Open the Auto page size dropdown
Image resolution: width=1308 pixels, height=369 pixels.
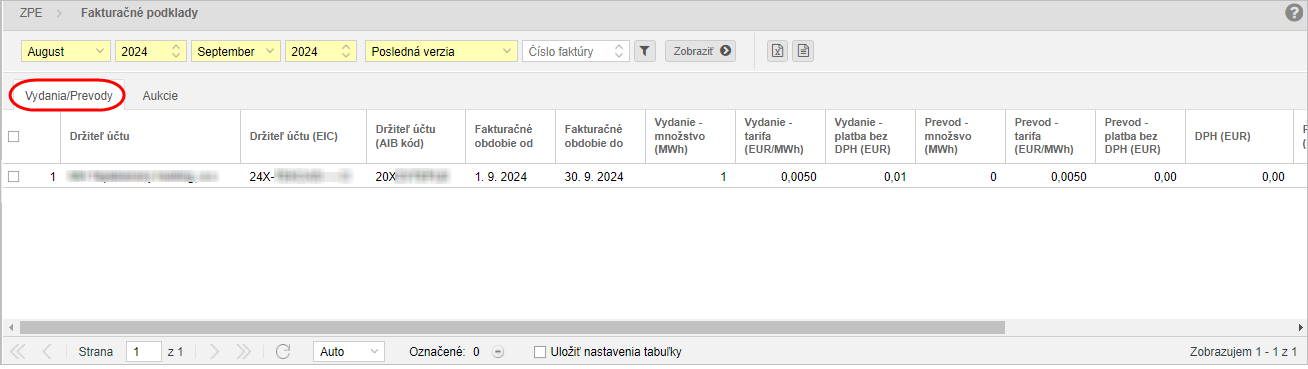tap(348, 352)
